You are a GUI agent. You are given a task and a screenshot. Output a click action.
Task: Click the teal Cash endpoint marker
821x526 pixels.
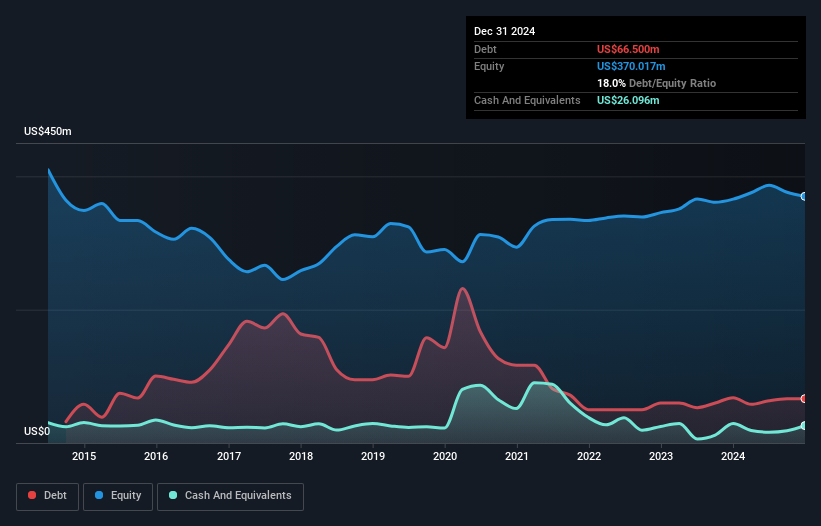804,426
